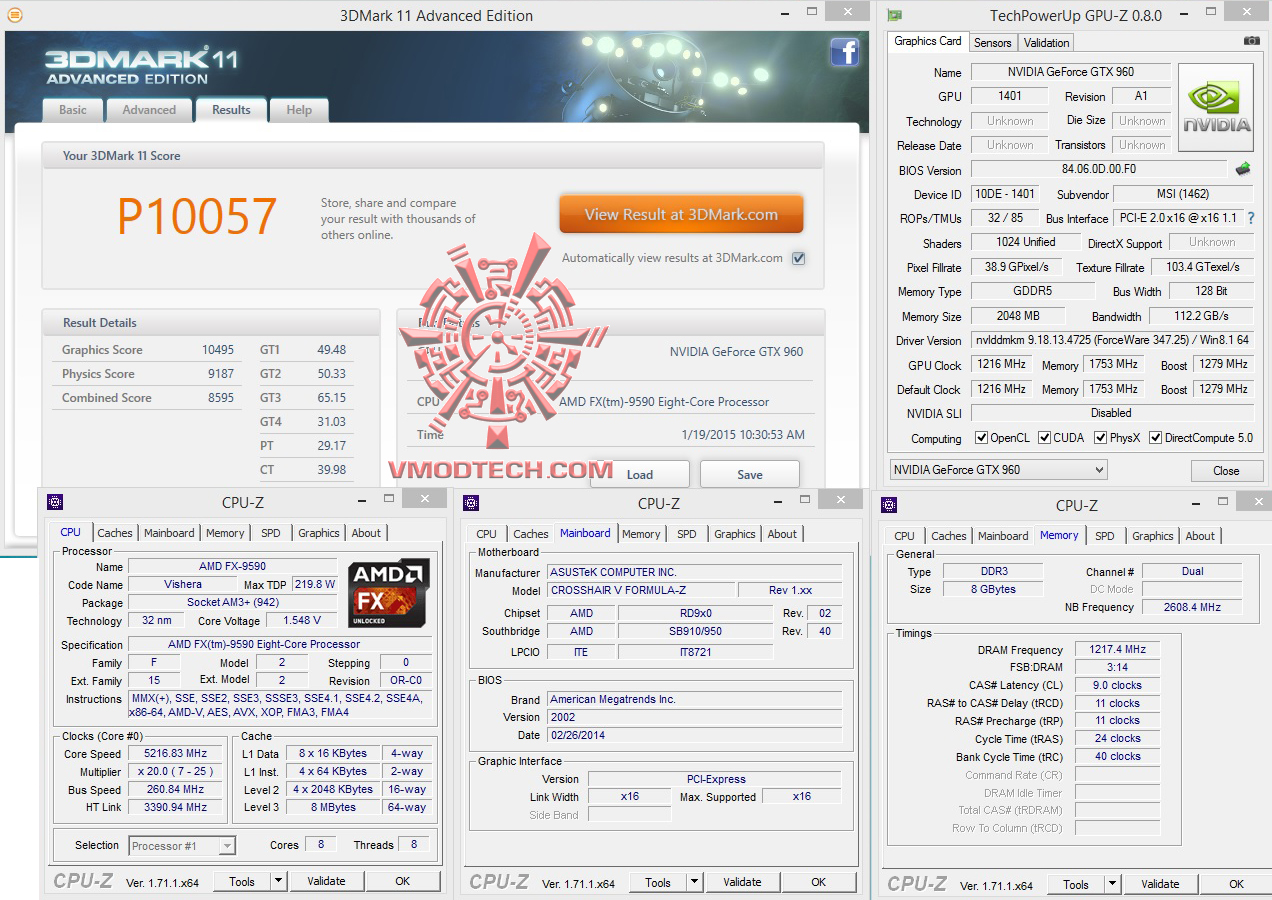The width and height of the screenshot is (1272, 900).
Task: Open the GPU selection dropdown in GPU-Z
Action: click(998, 470)
